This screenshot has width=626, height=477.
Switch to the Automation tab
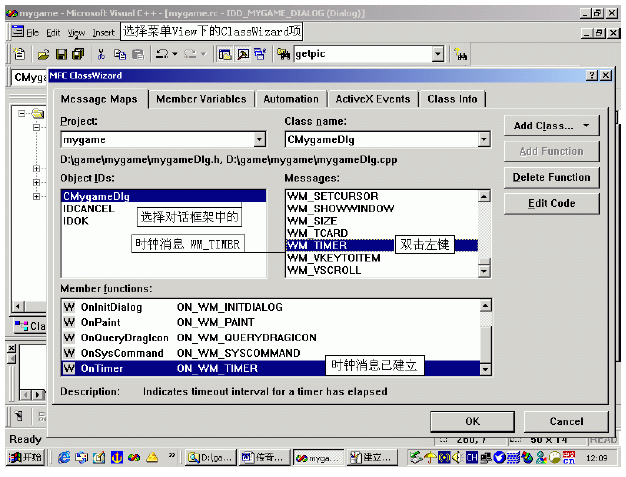click(291, 99)
